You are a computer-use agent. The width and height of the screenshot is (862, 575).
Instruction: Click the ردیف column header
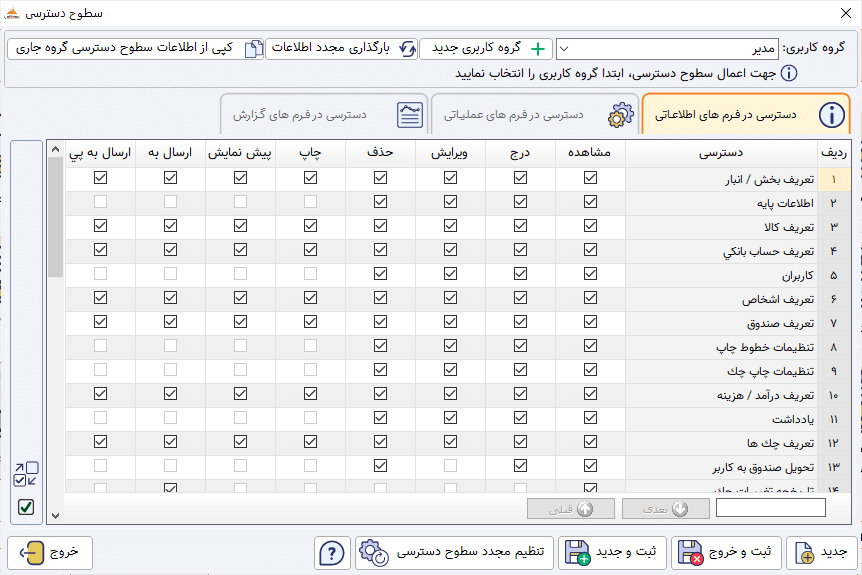click(834, 153)
